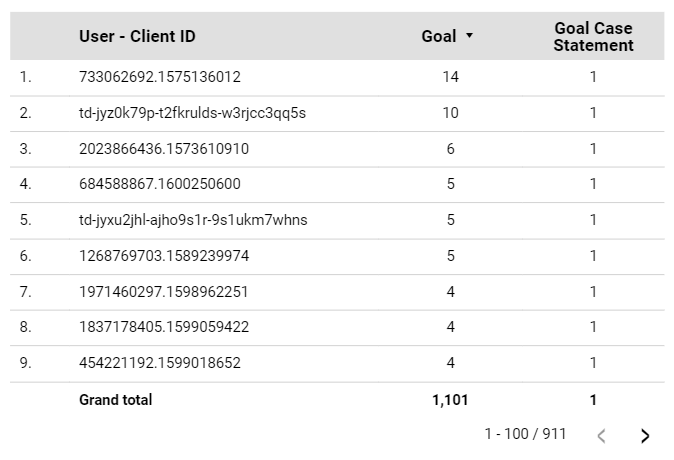Select client ID td-jyz0k79p-t2fkrulds-w3rjcc3qq5s
The image size is (674, 460).
pyautogui.click(x=192, y=113)
